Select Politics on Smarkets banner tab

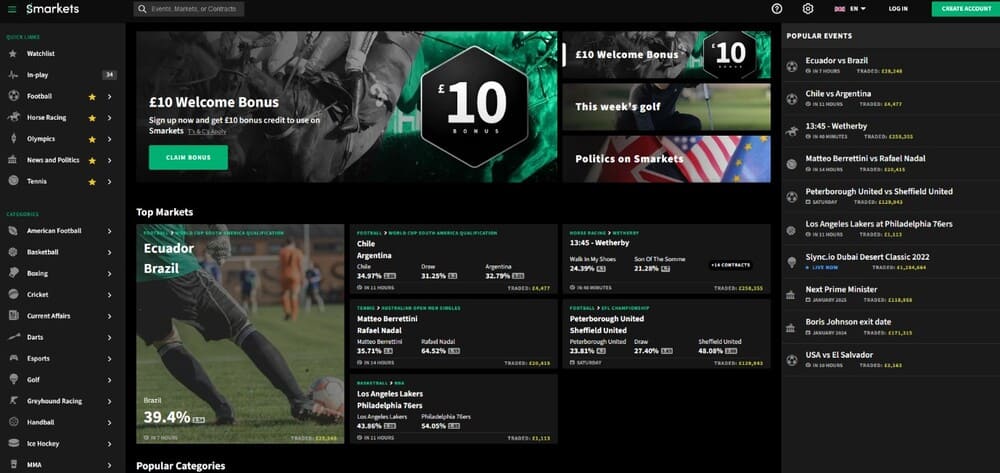(666, 159)
